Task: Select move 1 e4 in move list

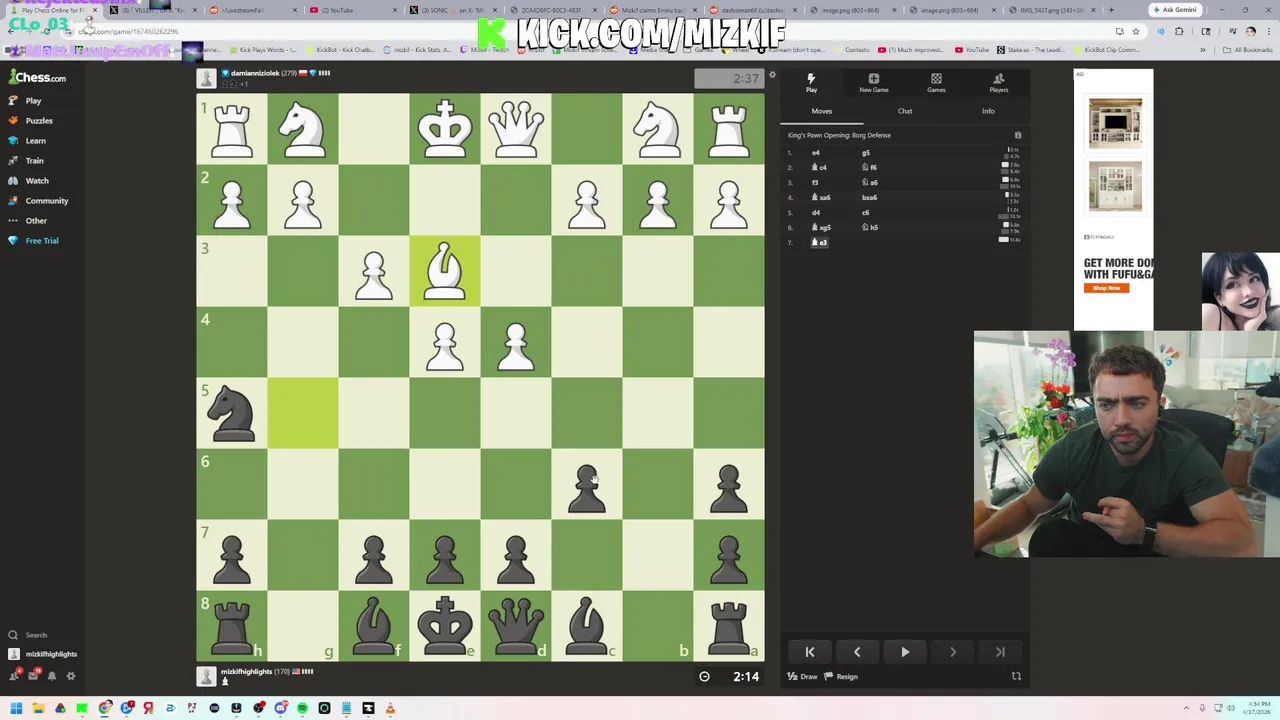Action: click(x=816, y=153)
